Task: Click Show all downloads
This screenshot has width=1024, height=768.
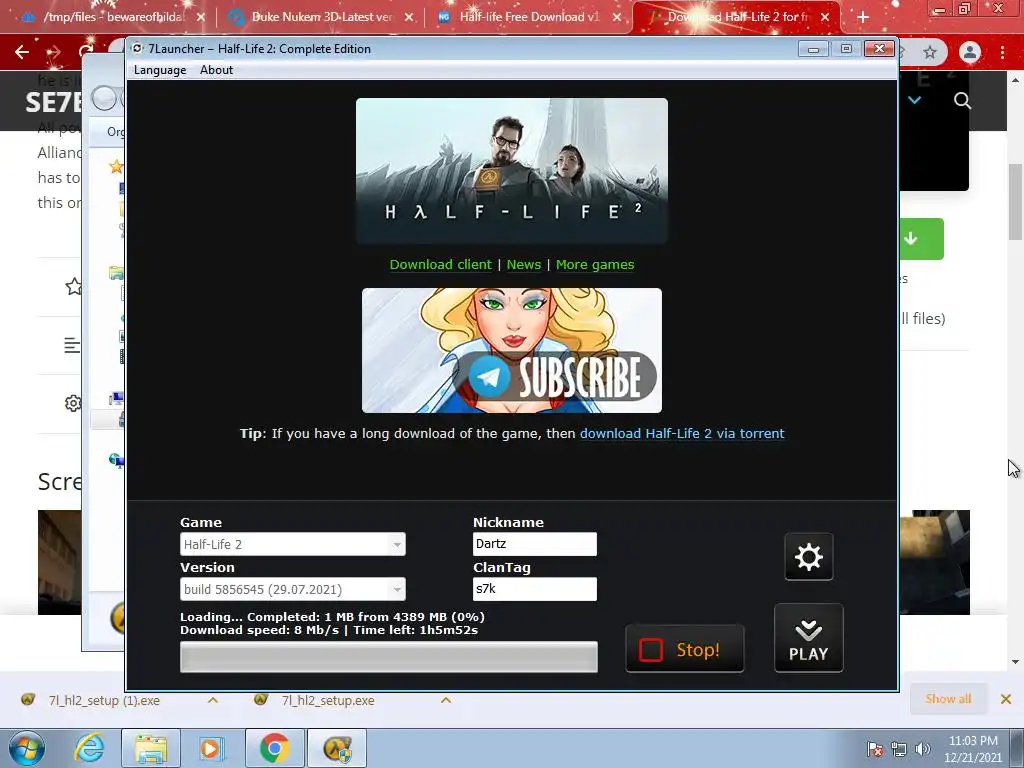Action: [x=948, y=699]
